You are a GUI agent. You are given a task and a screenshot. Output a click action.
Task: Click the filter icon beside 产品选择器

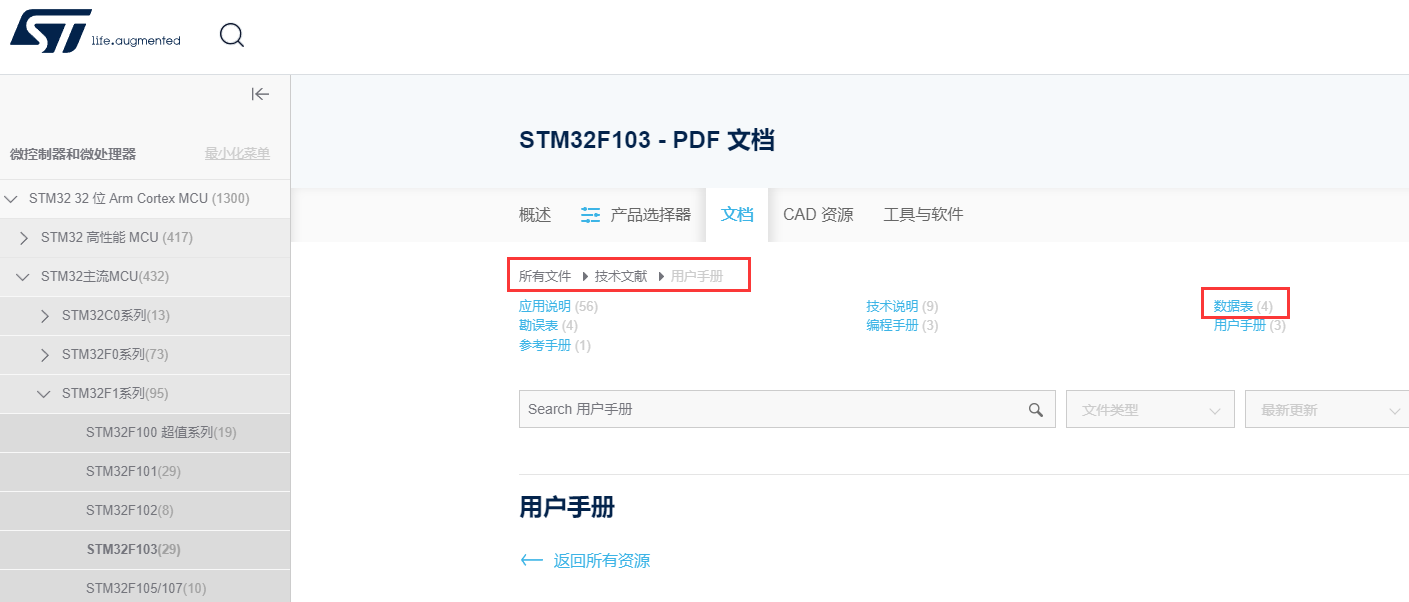[x=589, y=213]
